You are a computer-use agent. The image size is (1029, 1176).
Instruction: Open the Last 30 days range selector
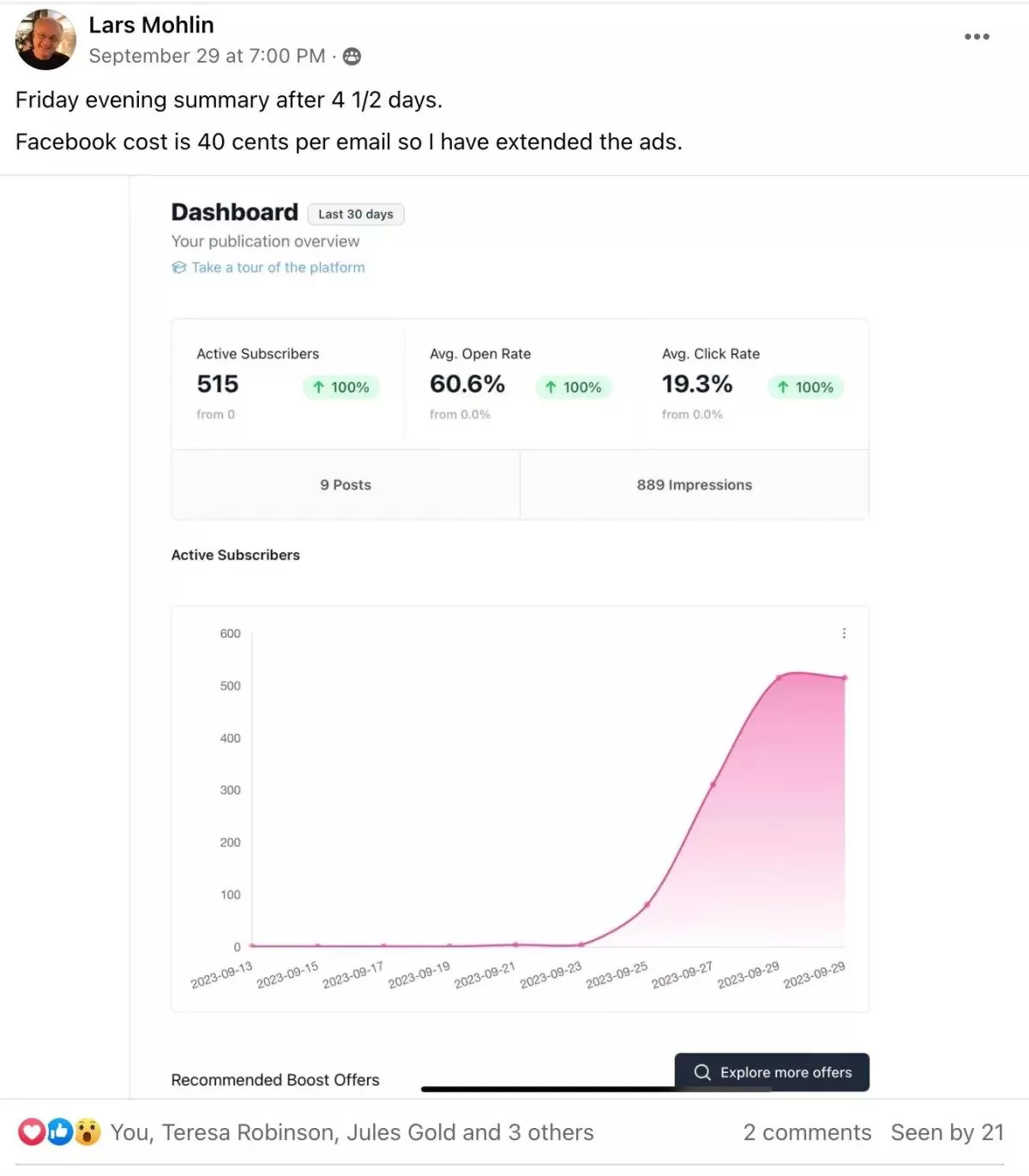coord(356,214)
